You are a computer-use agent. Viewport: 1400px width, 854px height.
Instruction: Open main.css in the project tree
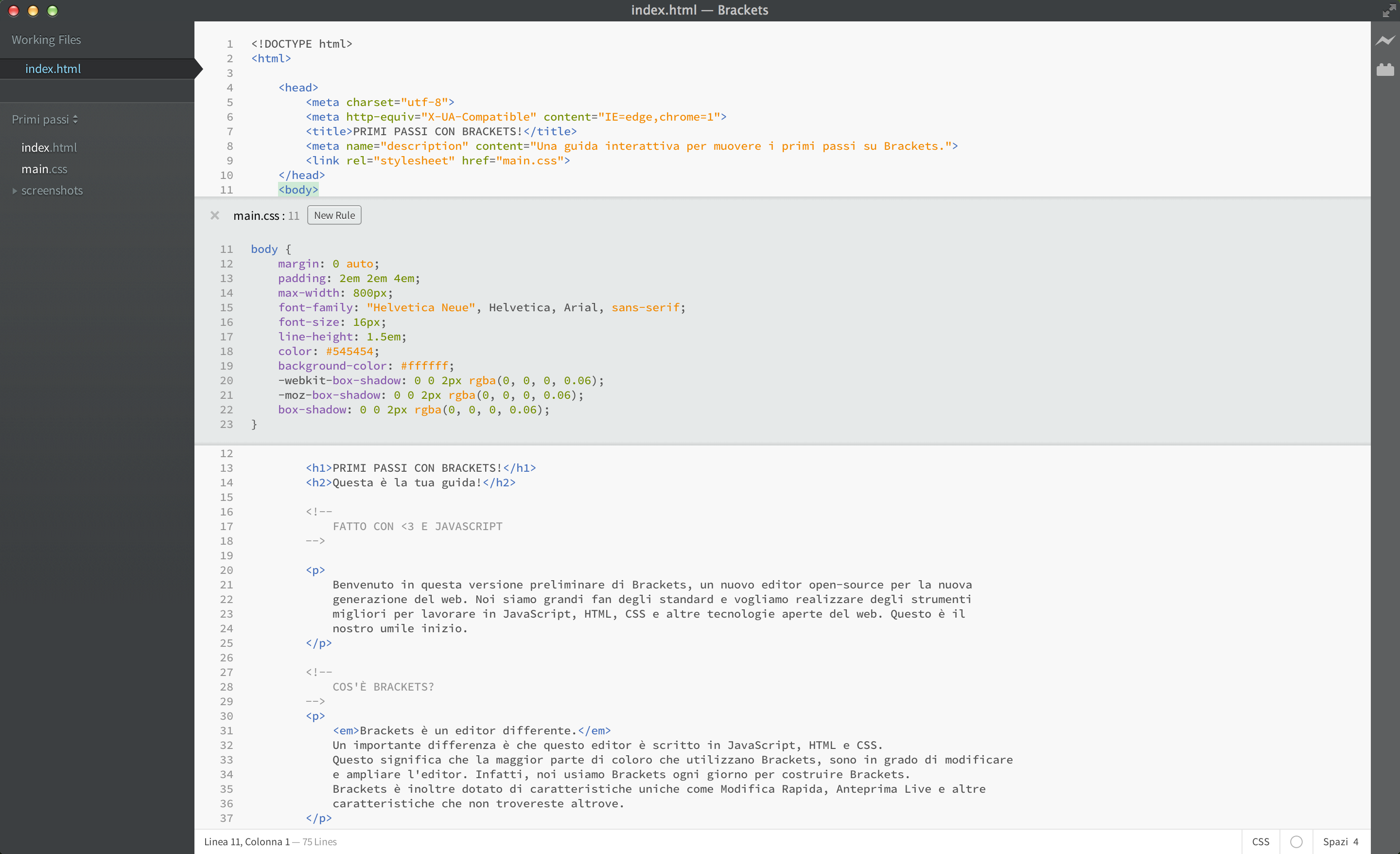tap(44, 169)
